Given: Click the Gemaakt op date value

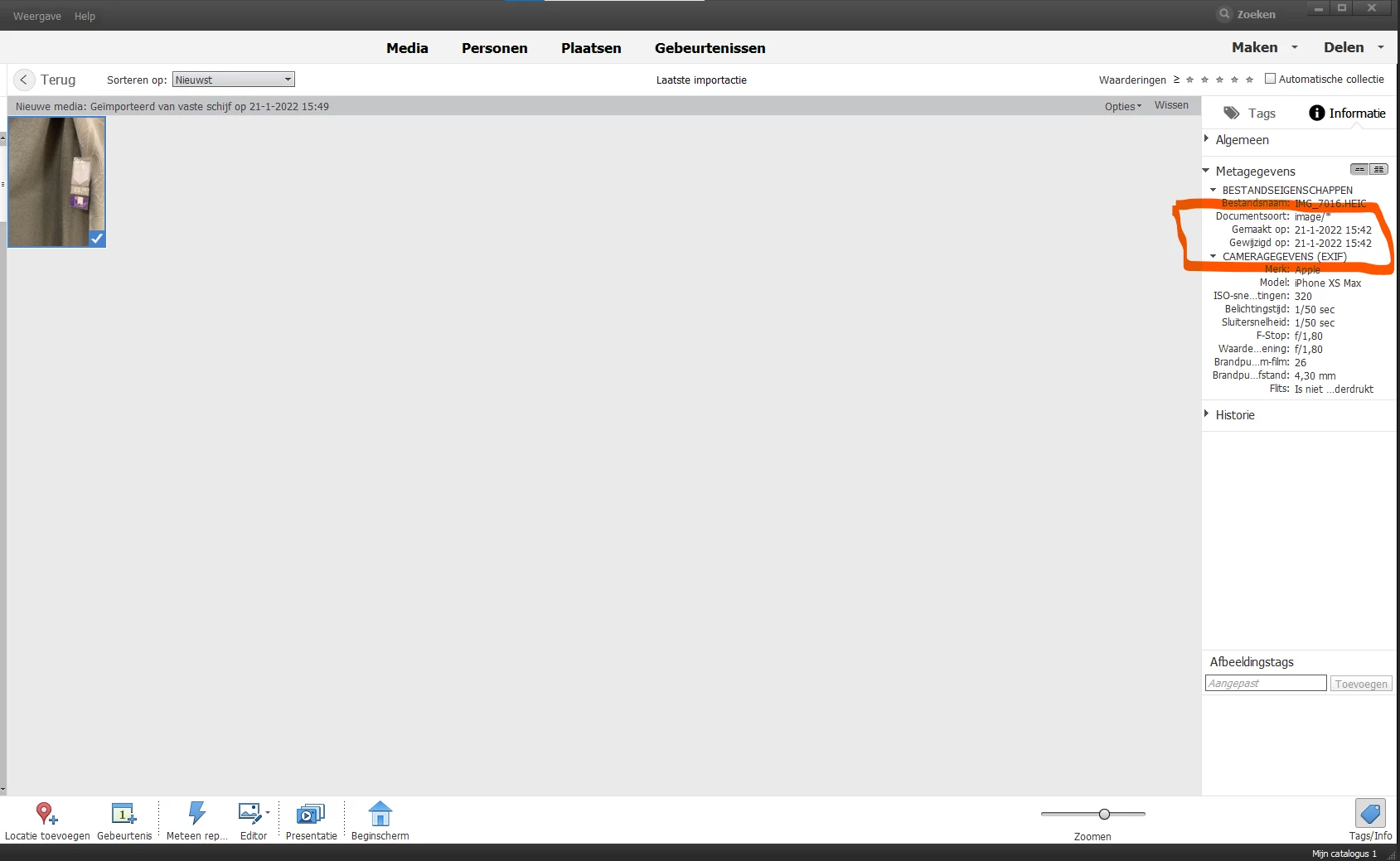Looking at the screenshot, I should (x=1333, y=230).
